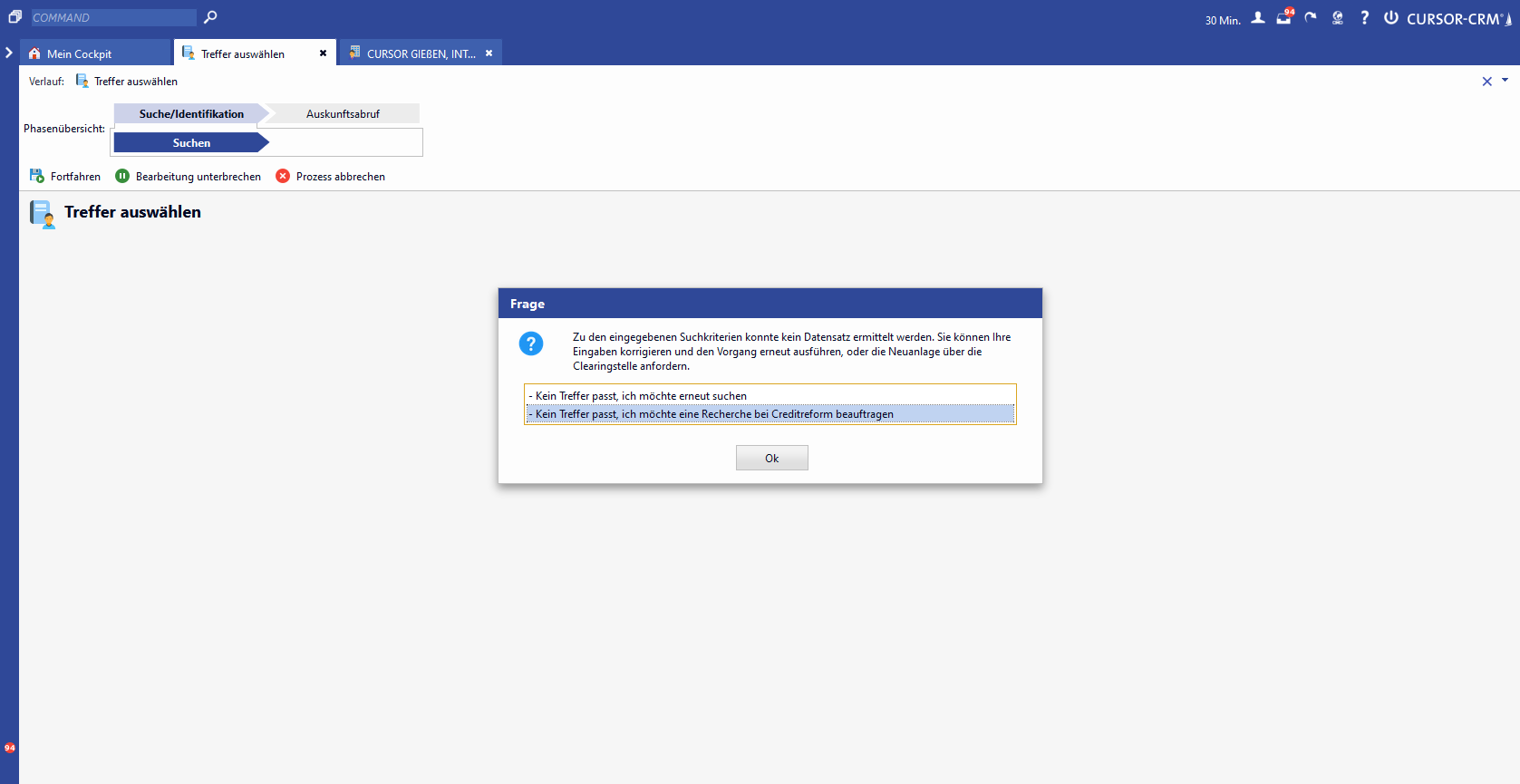Click the search magnifier beside the COMMAND field
Screen dimensions: 1520x784
[x=210, y=17]
